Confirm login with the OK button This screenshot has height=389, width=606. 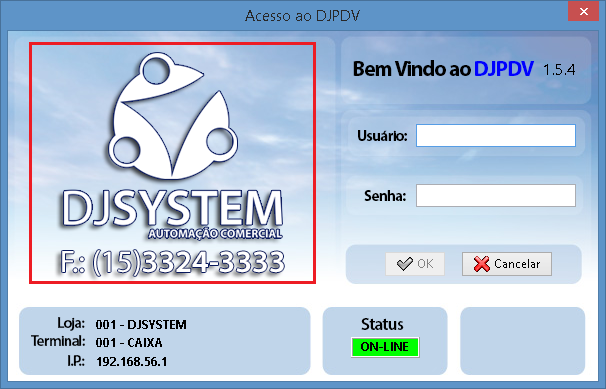point(415,264)
